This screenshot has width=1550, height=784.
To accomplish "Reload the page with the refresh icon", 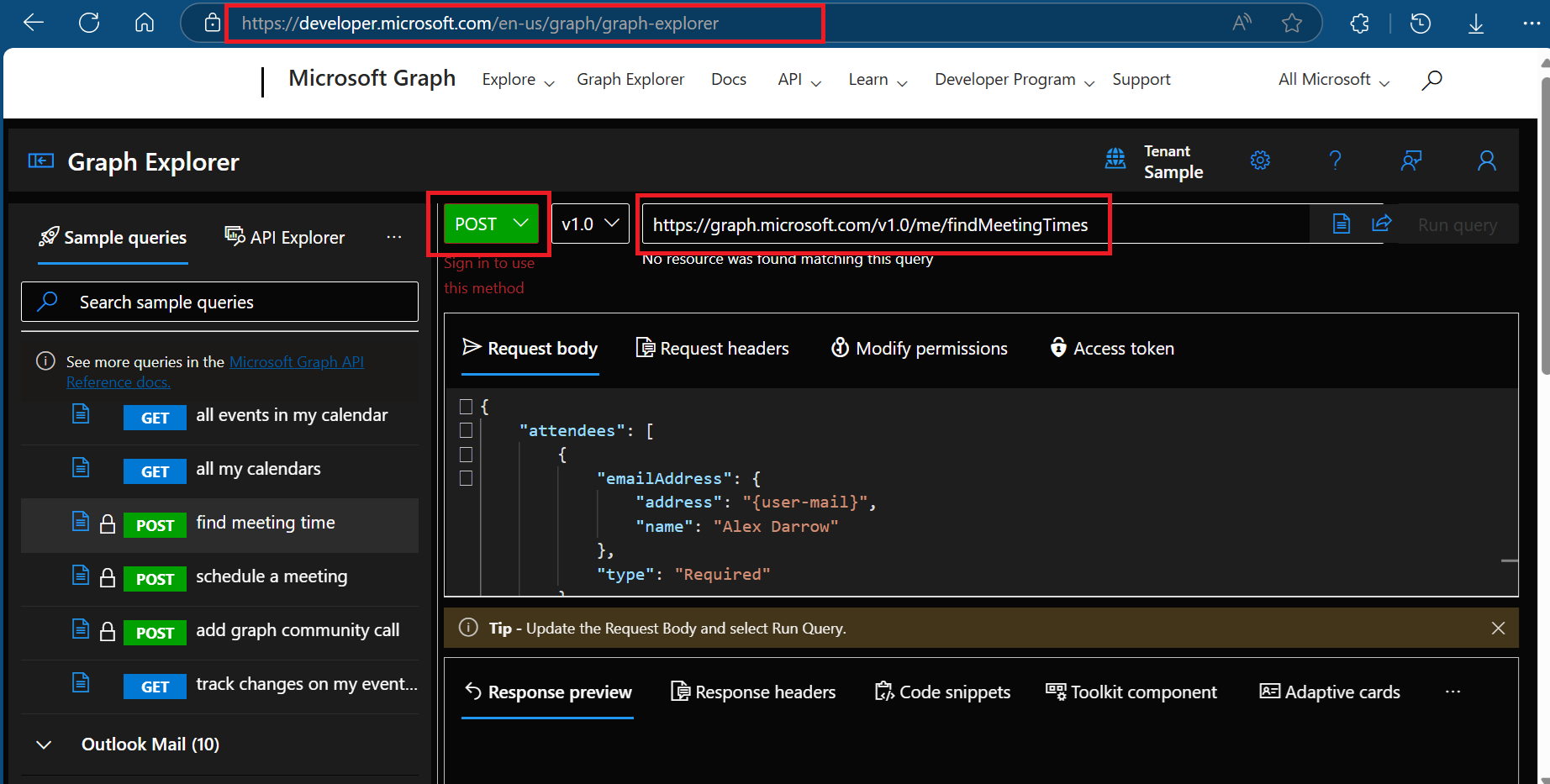I will pos(89,23).
